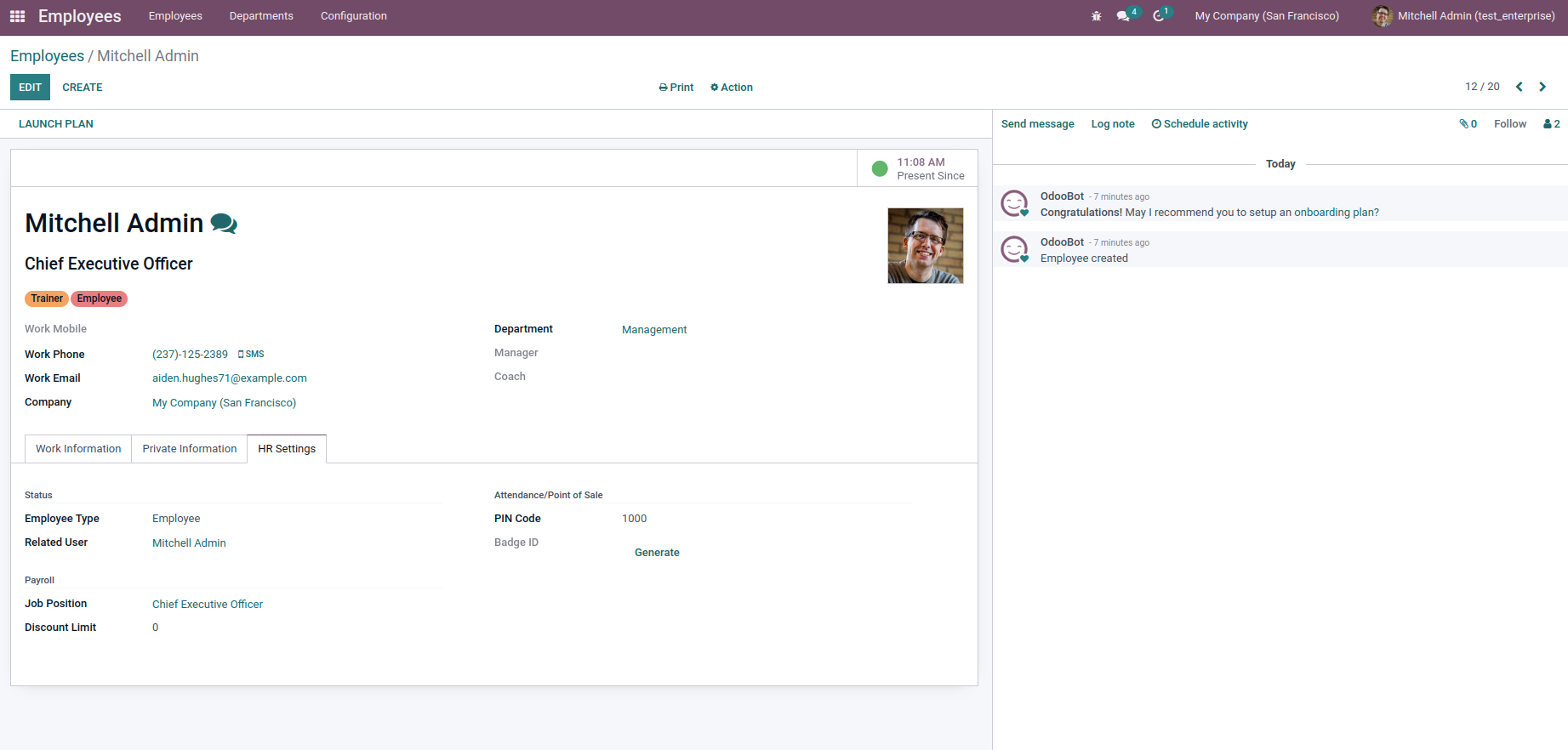
Task: Open company switcher My Company (San Francisco)
Action: 1267,16
